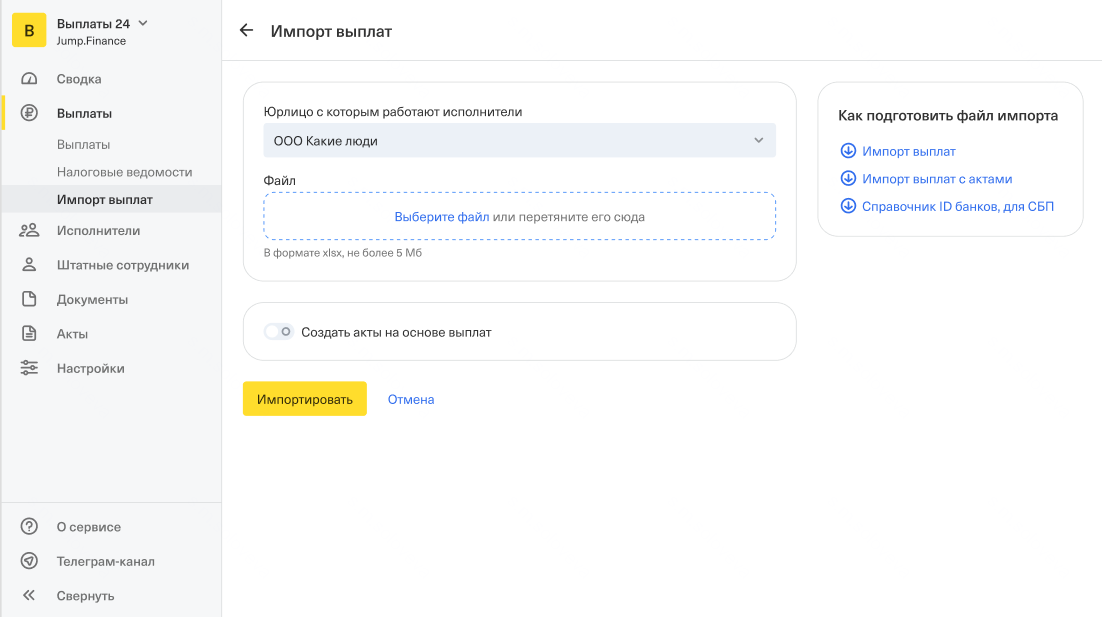Click the Акты document icon

coord(29,334)
